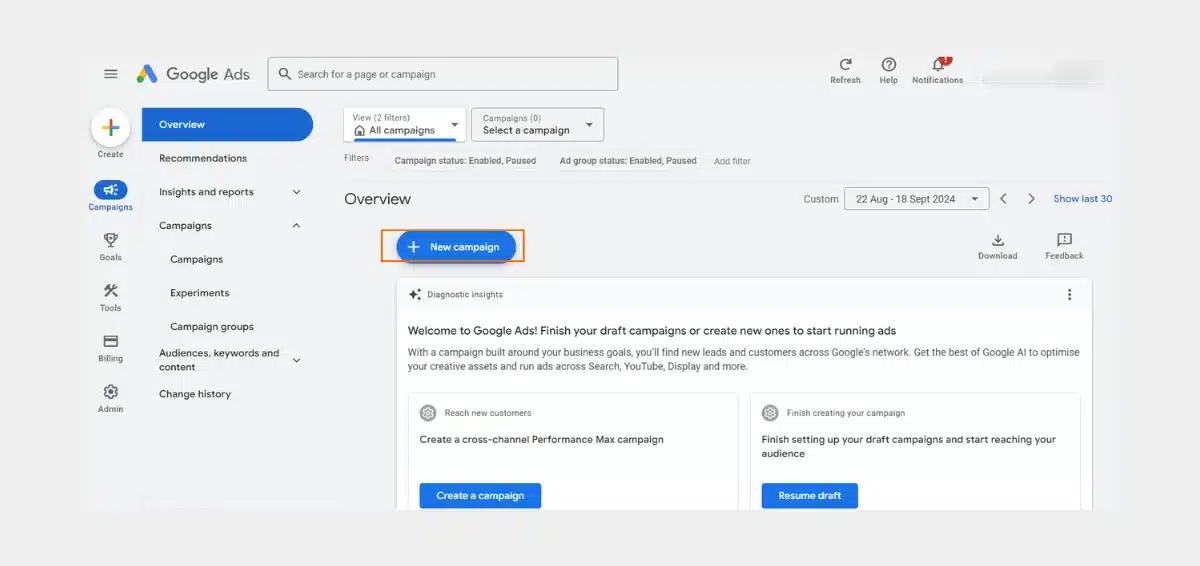Click Ad group status filter chip
The height and width of the screenshot is (566, 1200).
[x=628, y=160]
